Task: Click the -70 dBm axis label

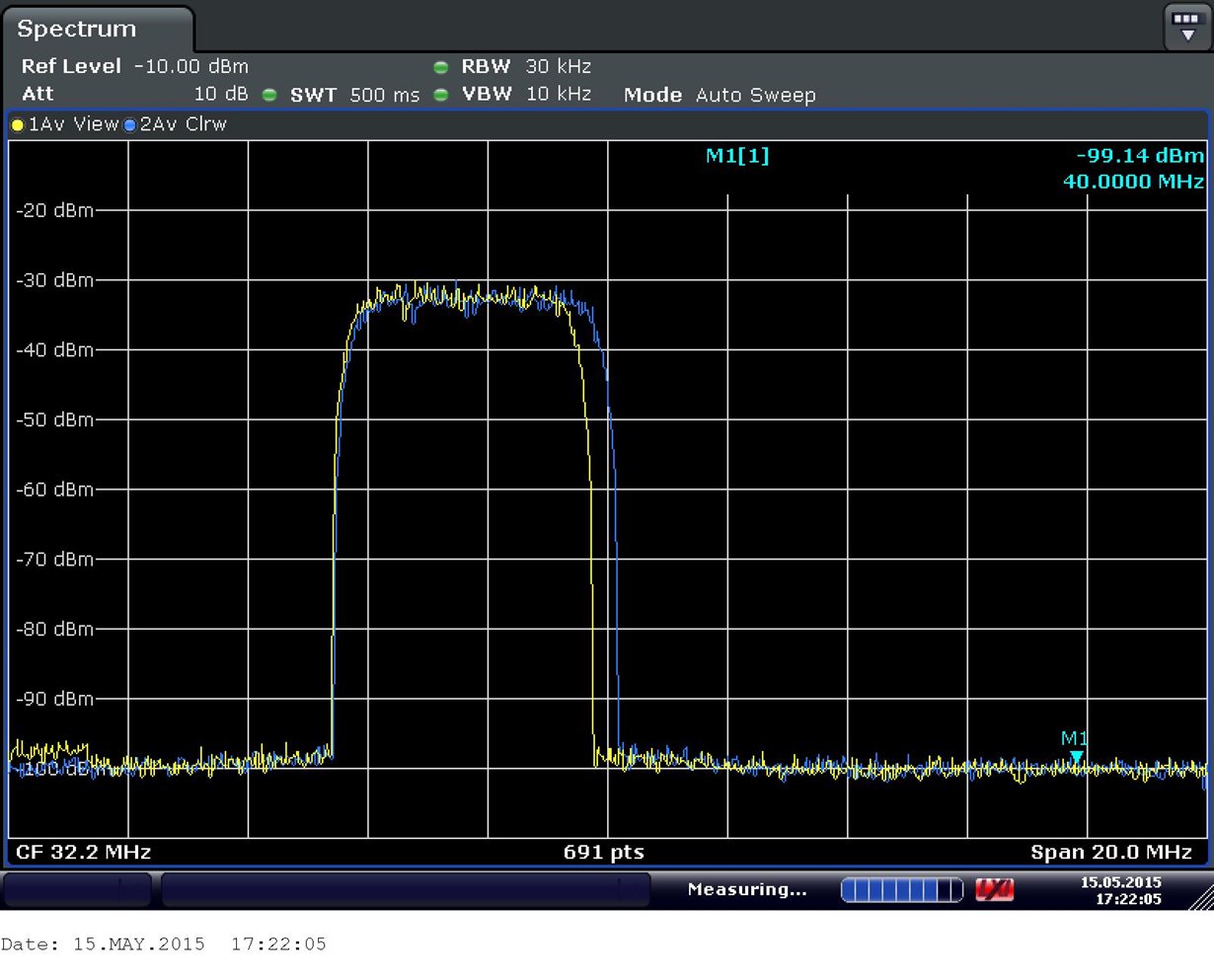Action: pyautogui.click(x=55, y=560)
